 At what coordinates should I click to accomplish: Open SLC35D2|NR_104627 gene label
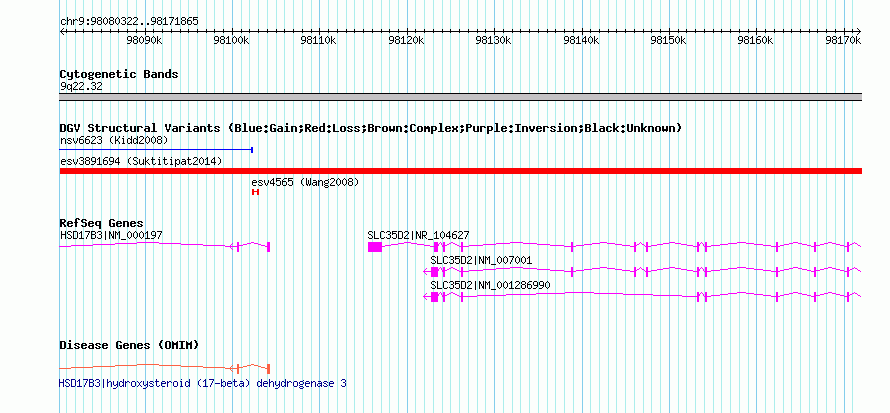418,235
